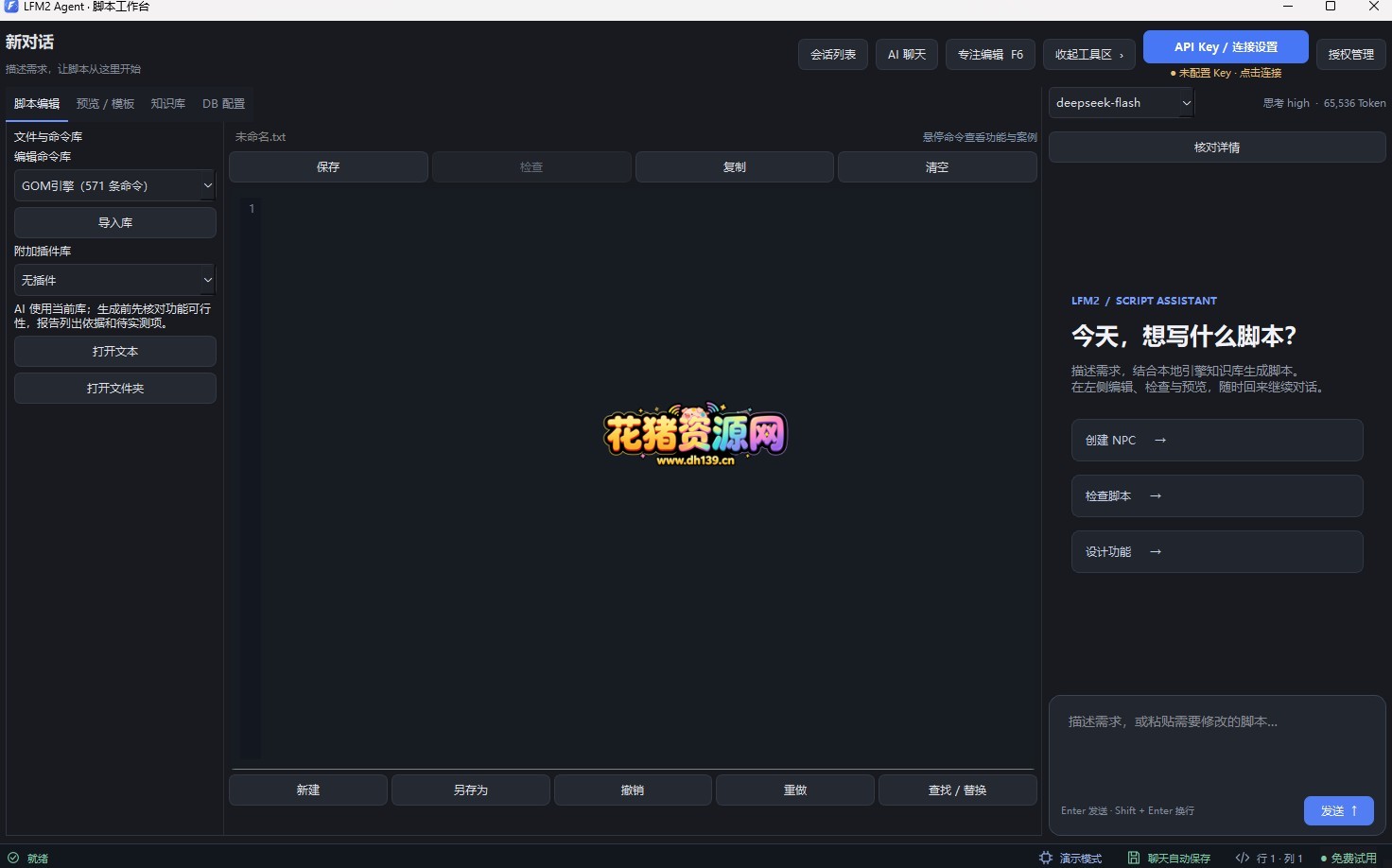Send the message with 发送 button

pos(1339,811)
